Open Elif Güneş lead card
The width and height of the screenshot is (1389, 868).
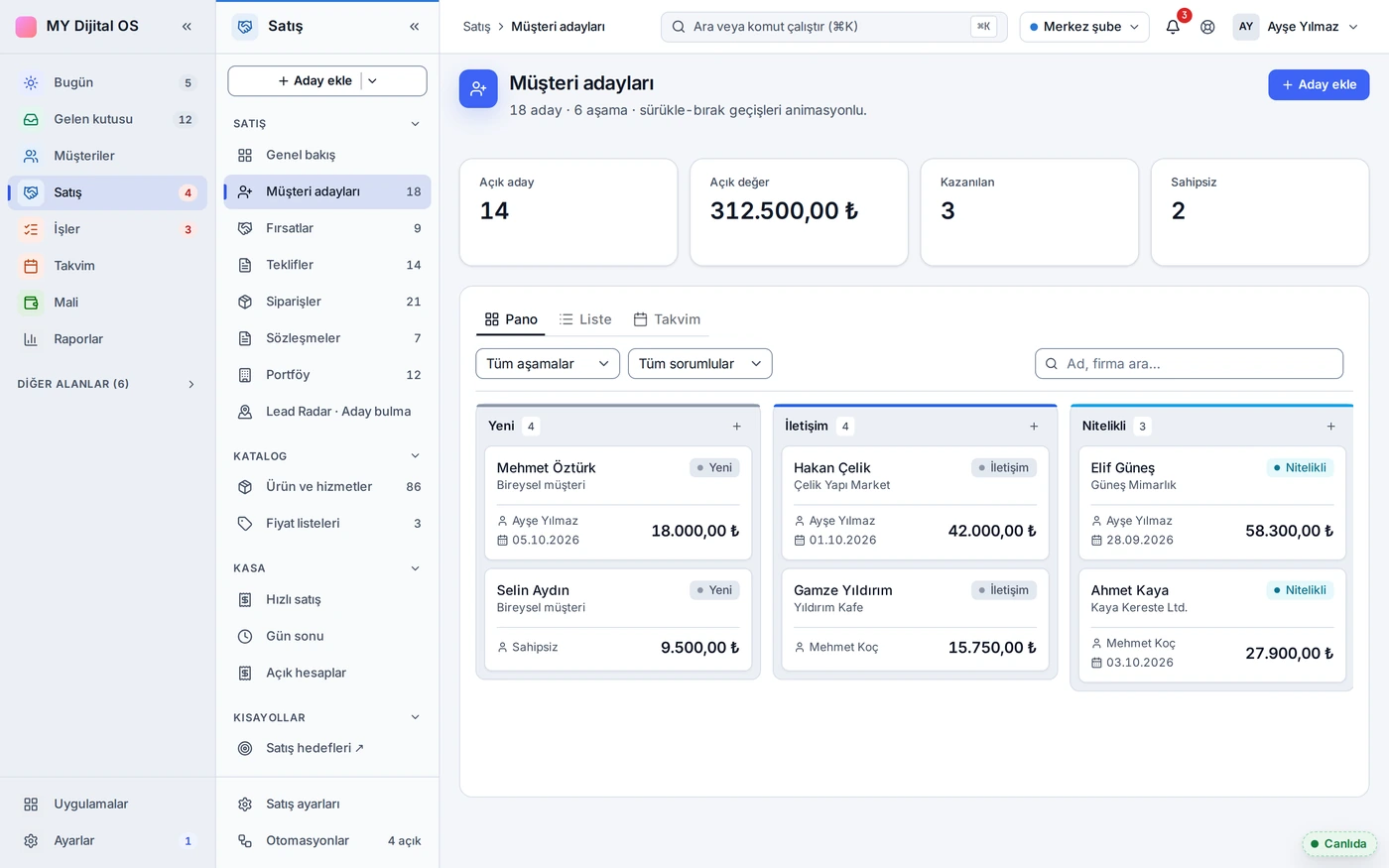click(x=1212, y=503)
